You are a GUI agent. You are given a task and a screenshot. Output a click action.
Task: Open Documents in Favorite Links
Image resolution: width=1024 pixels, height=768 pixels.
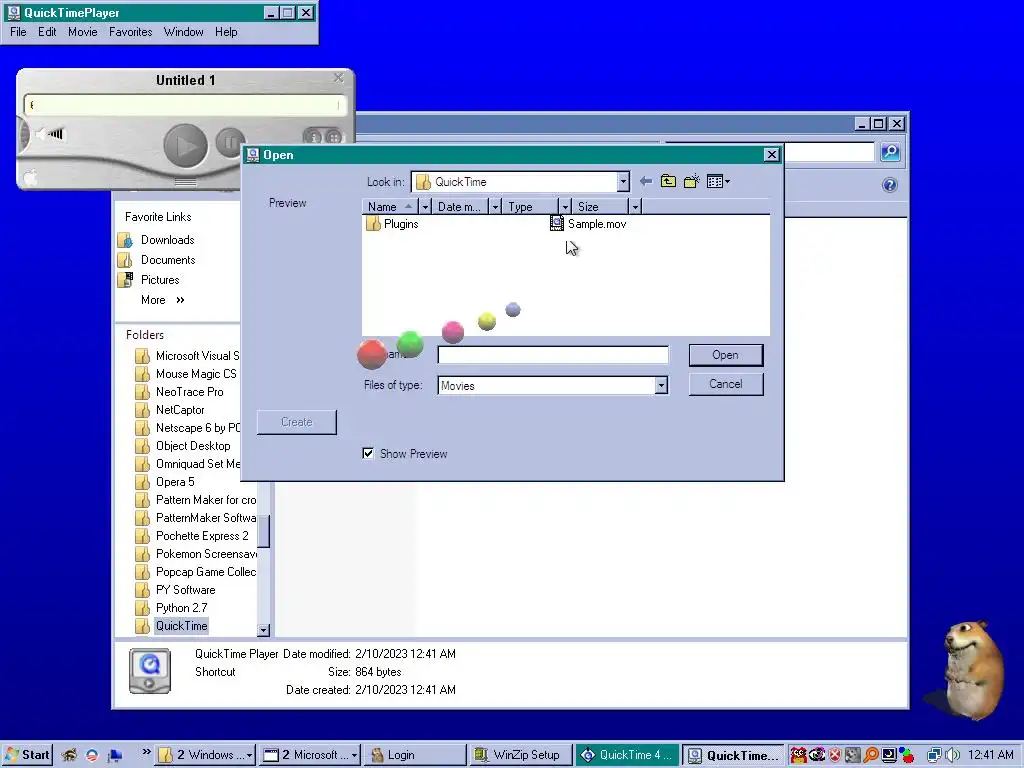(x=157, y=260)
